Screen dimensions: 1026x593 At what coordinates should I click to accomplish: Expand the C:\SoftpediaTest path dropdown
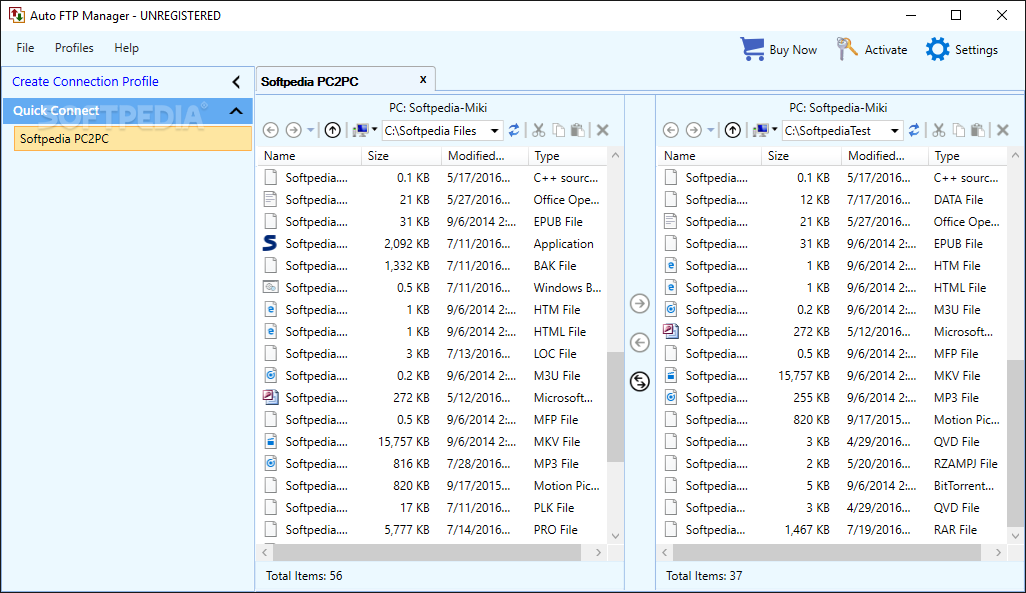[894, 131]
